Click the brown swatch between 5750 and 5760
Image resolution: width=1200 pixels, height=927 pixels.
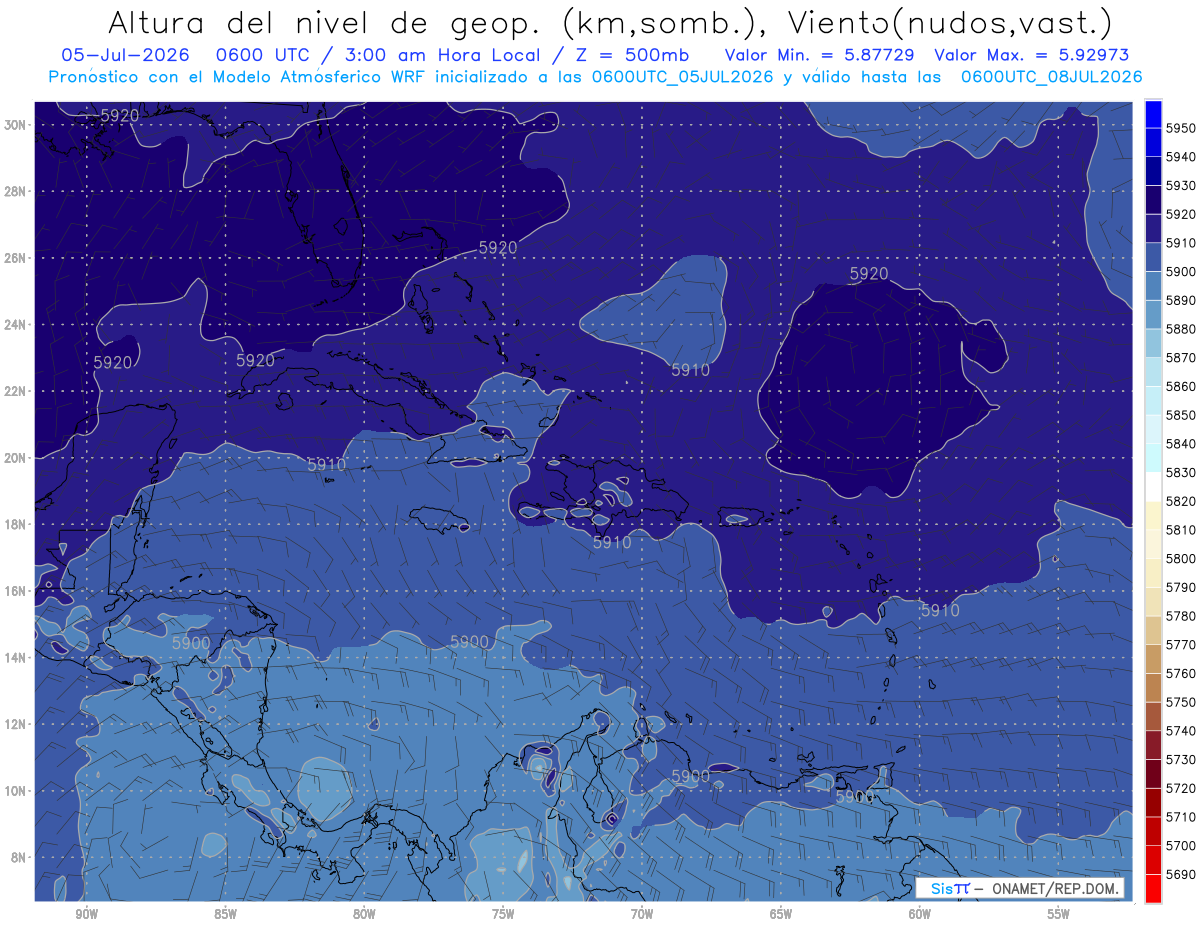pyautogui.click(x=1153, y=688)
